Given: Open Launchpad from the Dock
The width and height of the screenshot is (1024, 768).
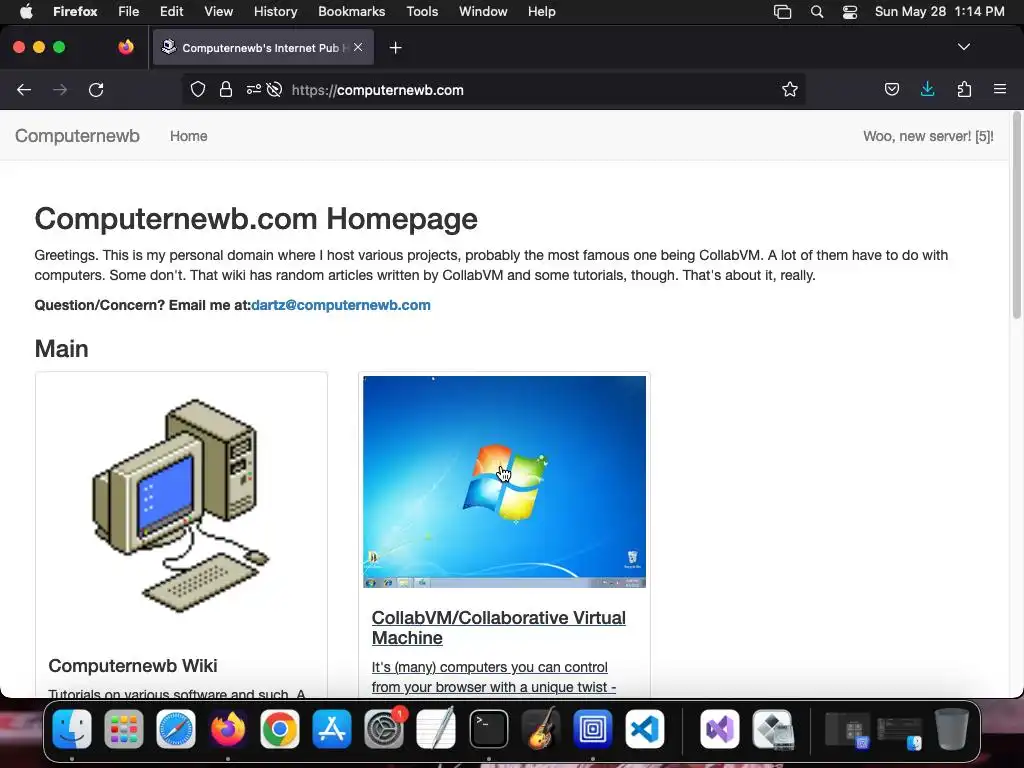Looking at the screenshot, I should tap(123, 729).
